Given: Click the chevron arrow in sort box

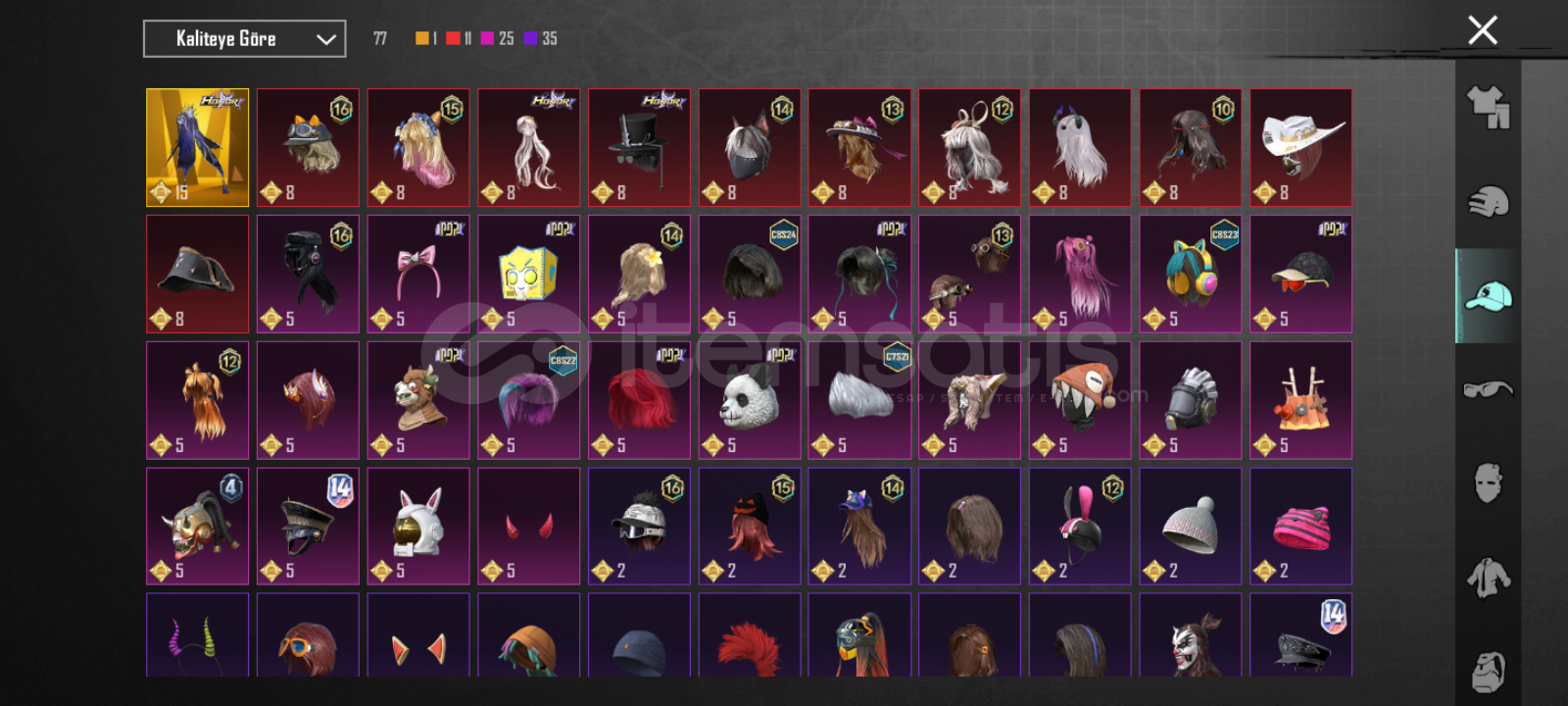Looking at the screenshot, I should 325,39.
